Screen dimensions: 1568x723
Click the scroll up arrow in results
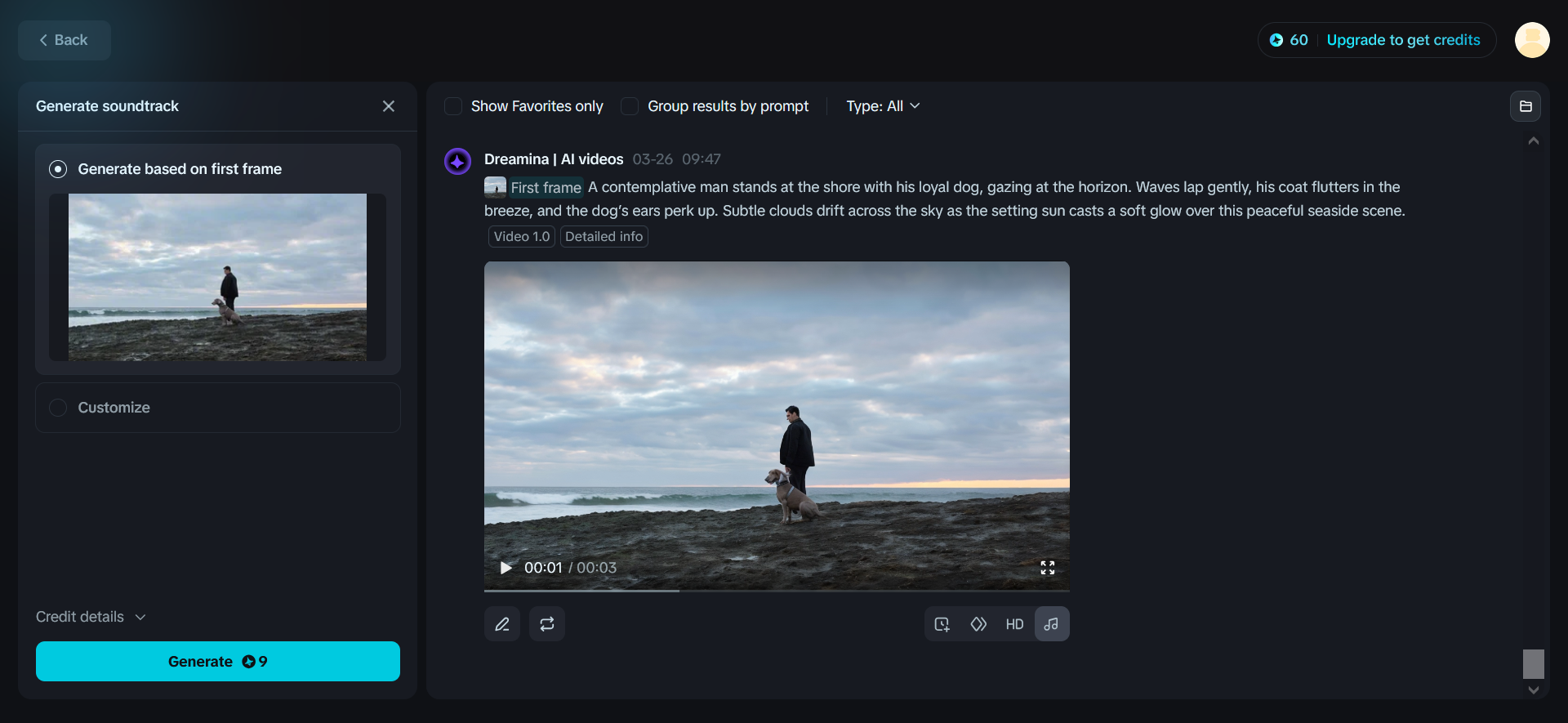coord(1534,141)
